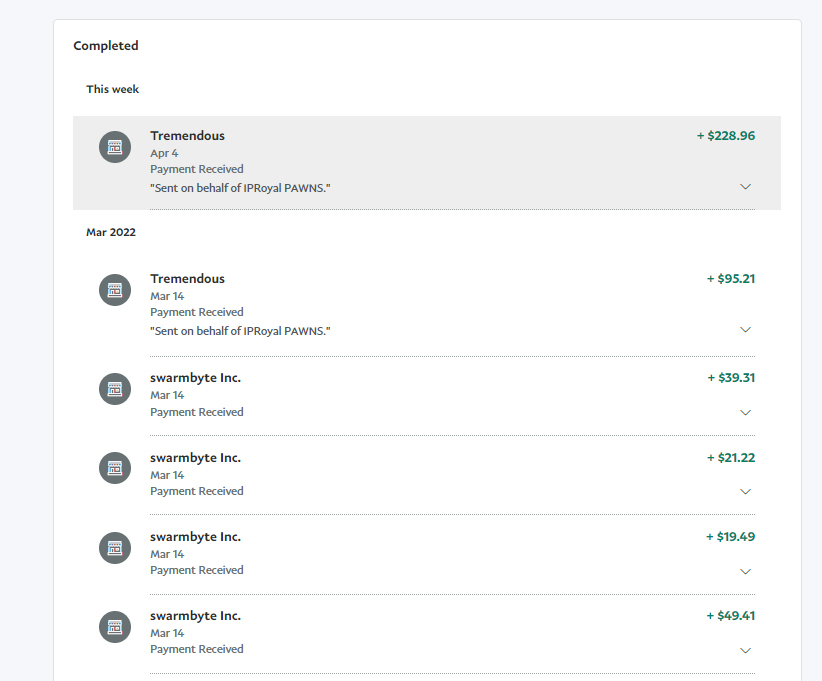Click the + $49.41 amount
The height and width of the screenshot is (681, 822).
click(x=731, y=616)
